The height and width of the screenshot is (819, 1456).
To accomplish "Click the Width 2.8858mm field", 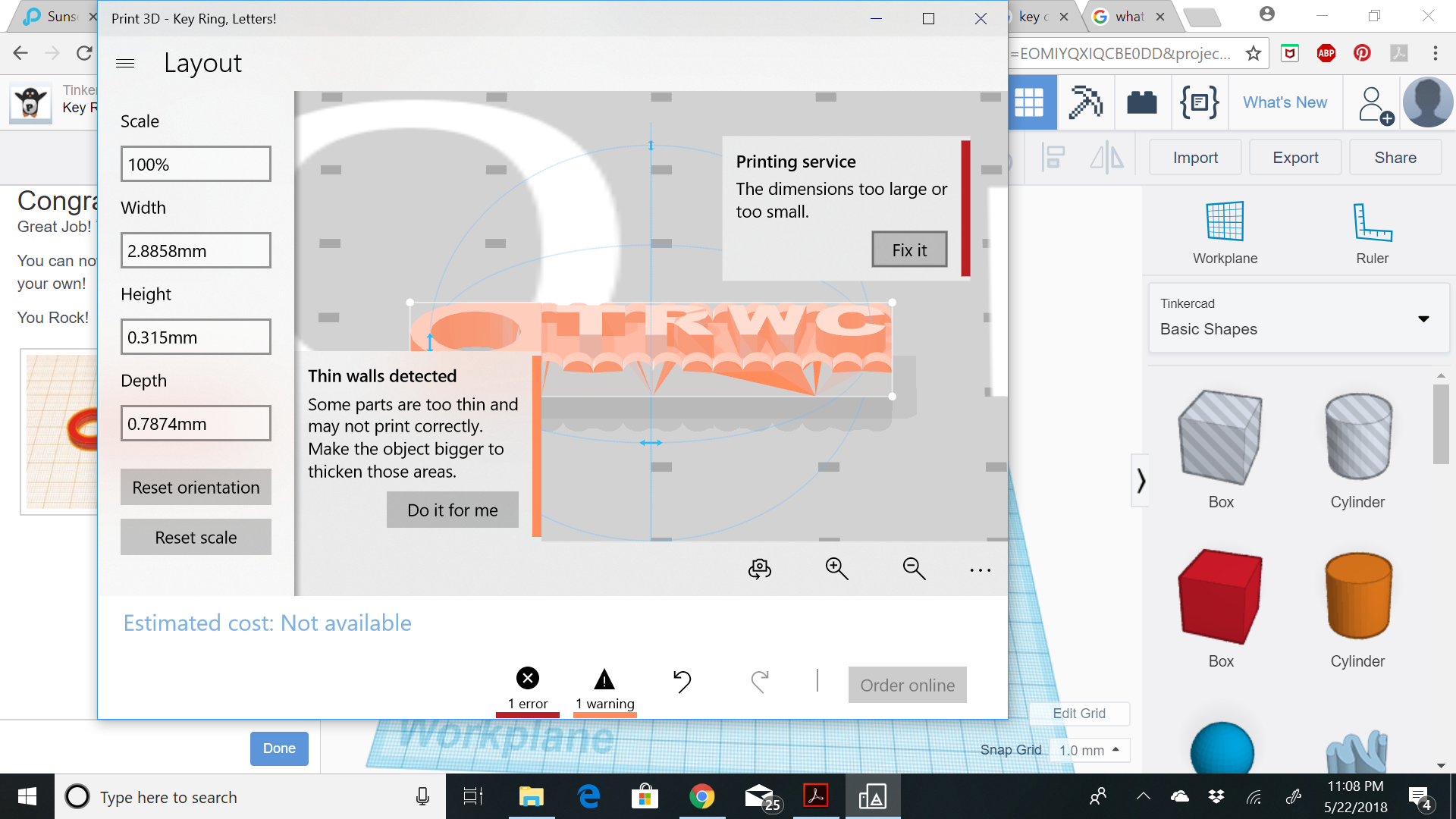I will pos(196,250).
